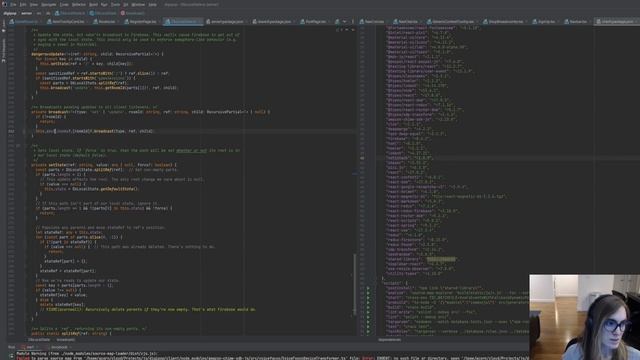
Task: Place the cursor on the dangerousUpdate method line
Action: pyautogui.click(x=97, y=54)
